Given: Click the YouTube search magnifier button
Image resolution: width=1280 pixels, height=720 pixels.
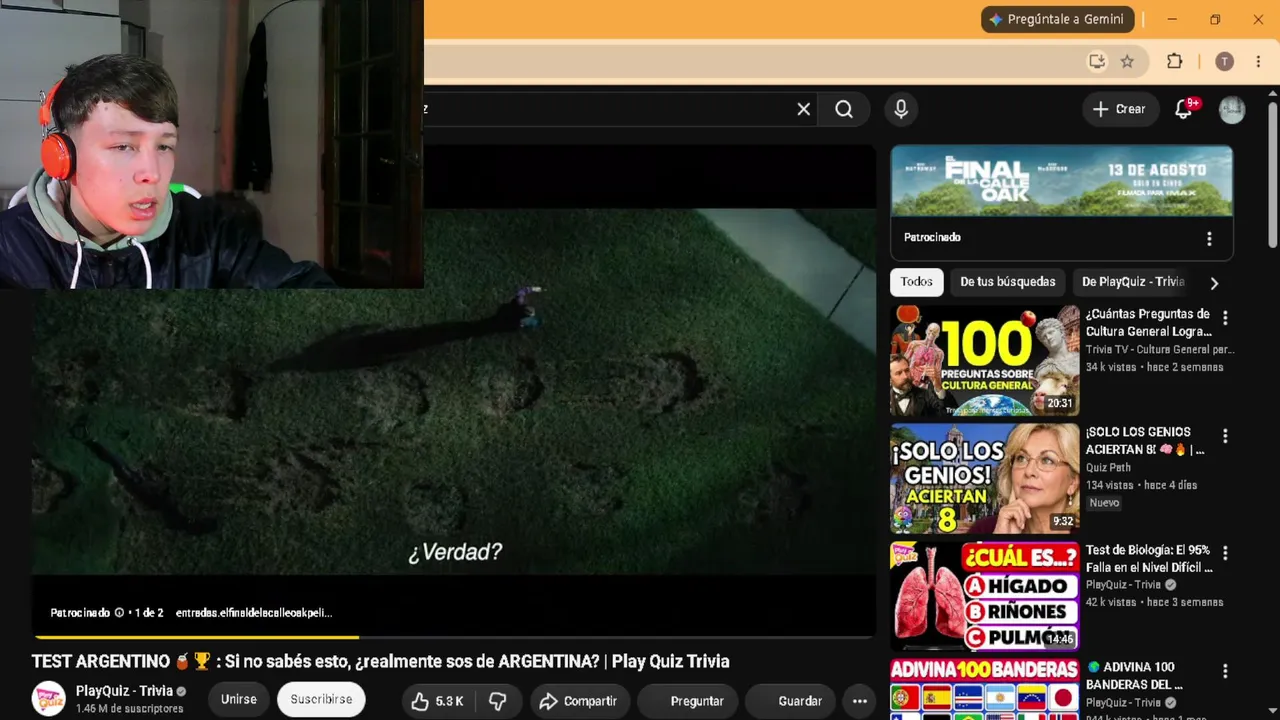Looking at the screenshot, I should click(844, 109).
